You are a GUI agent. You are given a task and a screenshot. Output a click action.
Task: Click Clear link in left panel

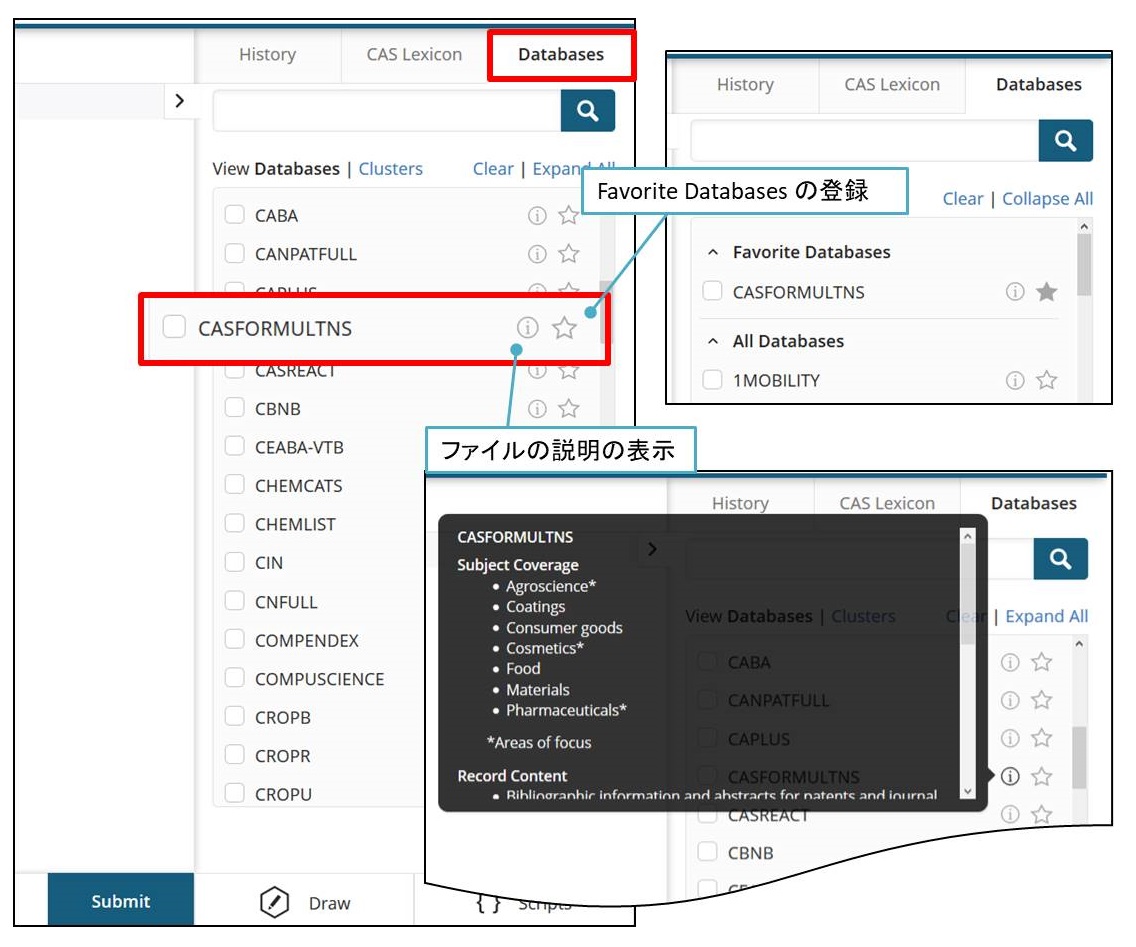click(x=493, y=169)
